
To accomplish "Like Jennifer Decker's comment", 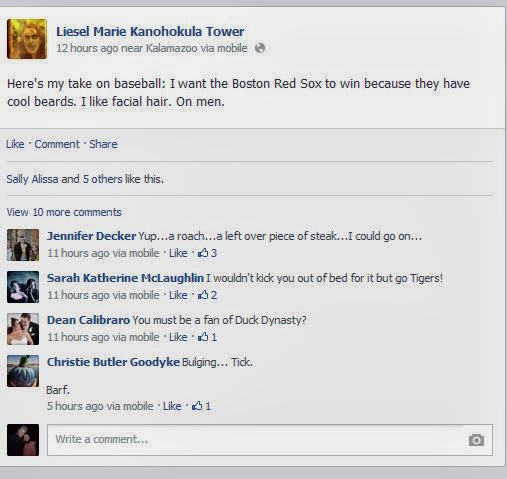I will click(x=178, y=253).
